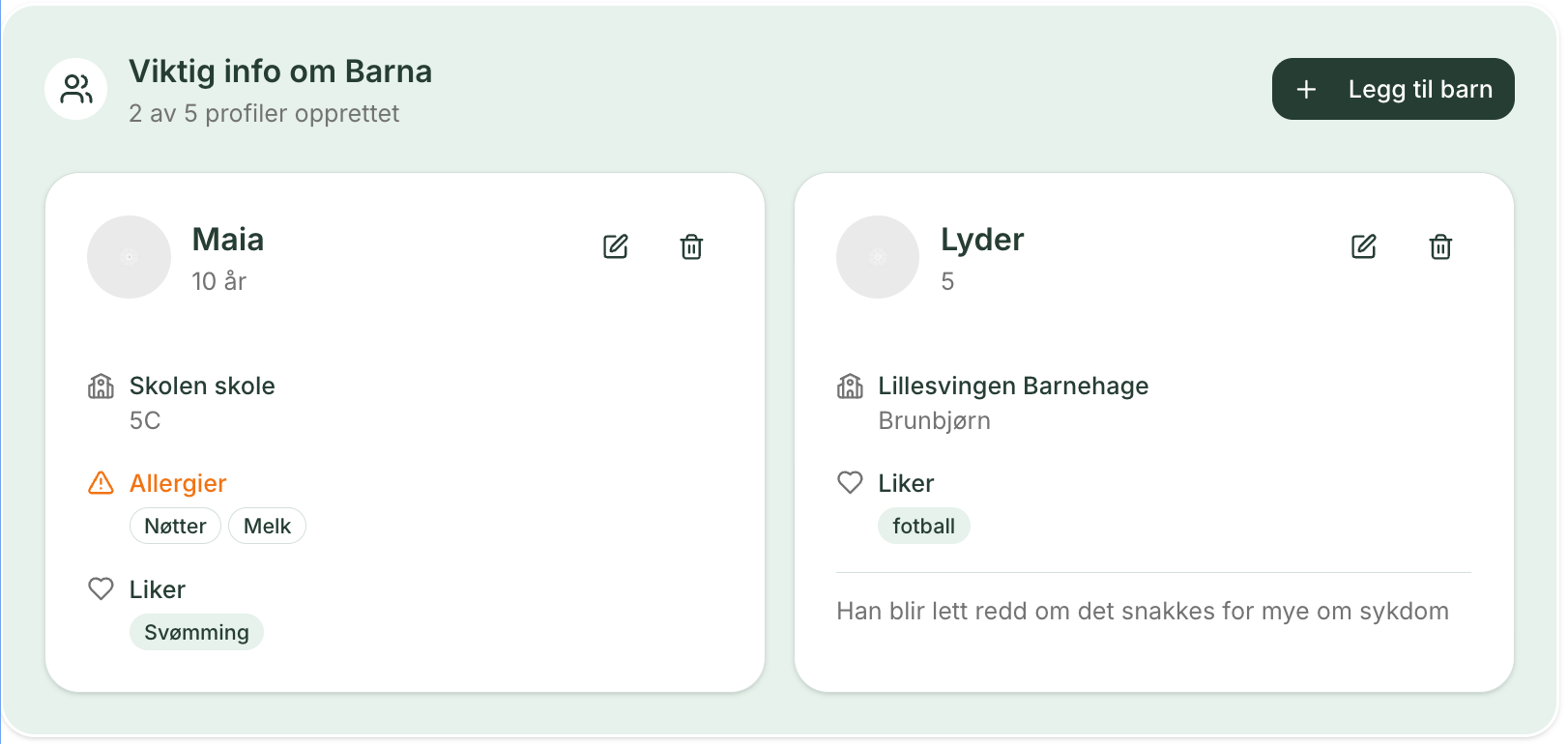The width and height of the screenshot is (1568, 744).
Task: Select the fotball interest tag
Action: click(x=923, y=526)
